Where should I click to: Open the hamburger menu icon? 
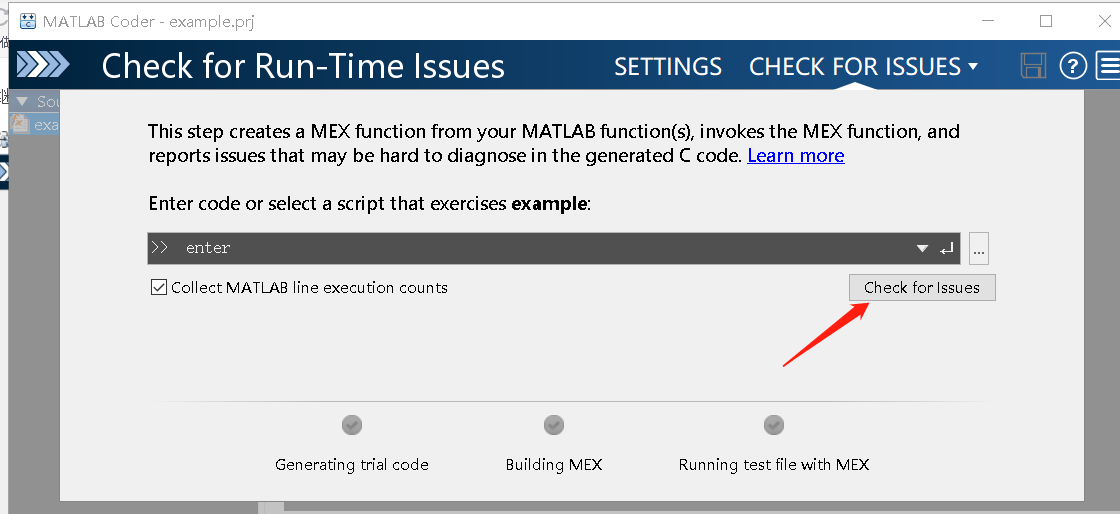click(x=1108, y=66)
